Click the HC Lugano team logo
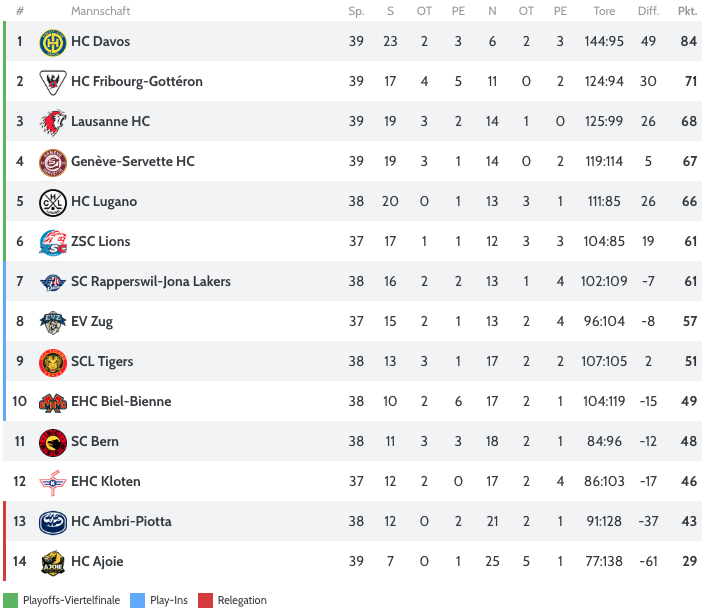Image resolution: width=708 pixels, height=613 pixels. pos(52,202)
